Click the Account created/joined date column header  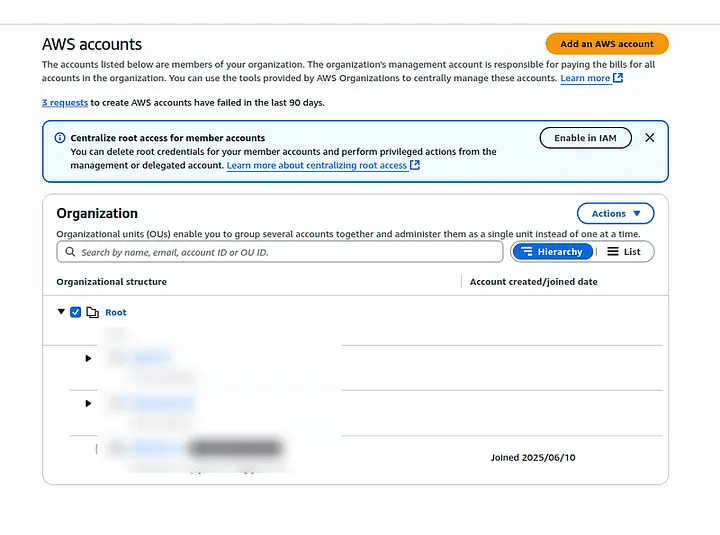534,282
